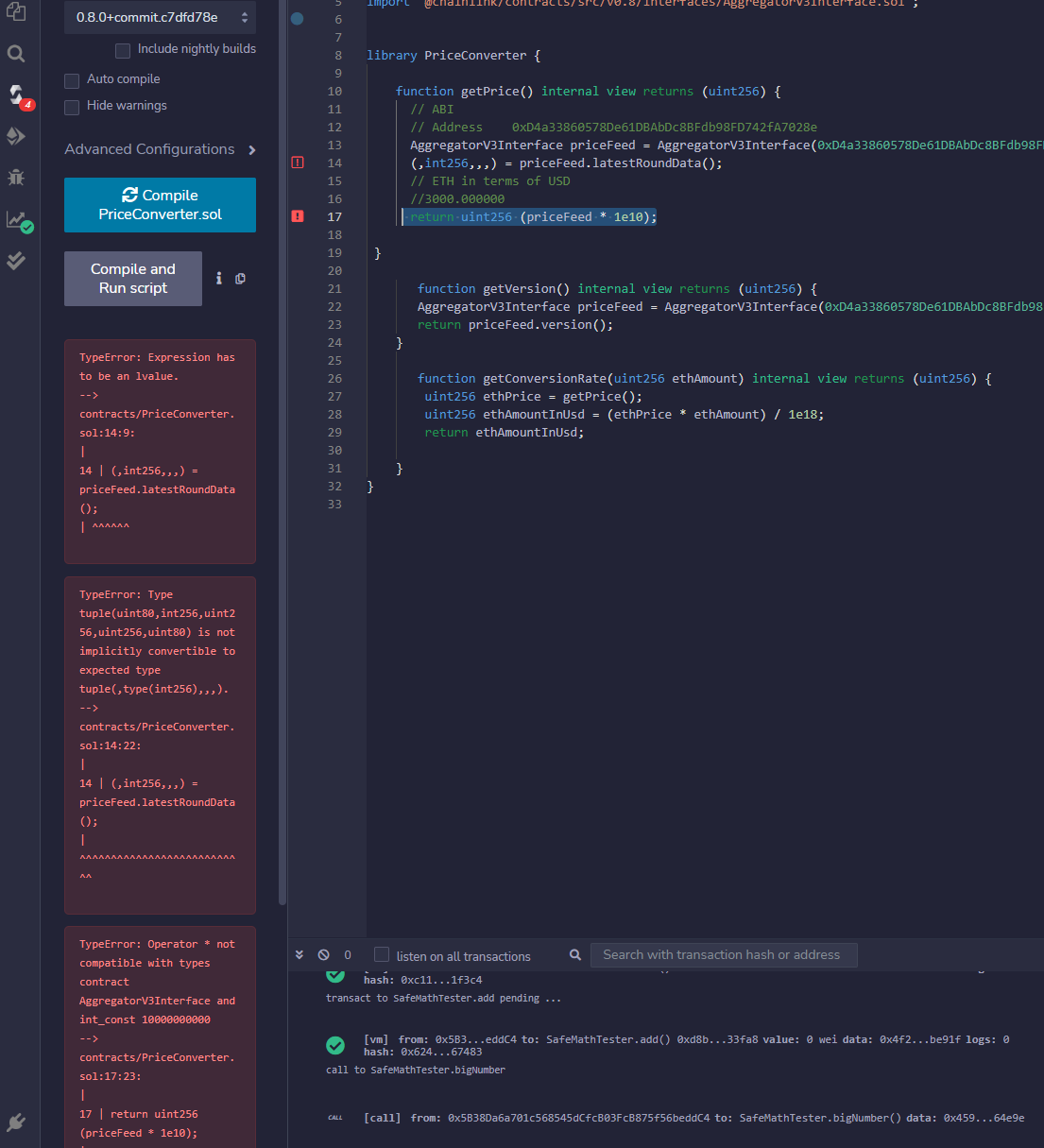Click 'library PriceConverter {' code line
This screenshot has width=1044, height=1148.
point(454,55)
